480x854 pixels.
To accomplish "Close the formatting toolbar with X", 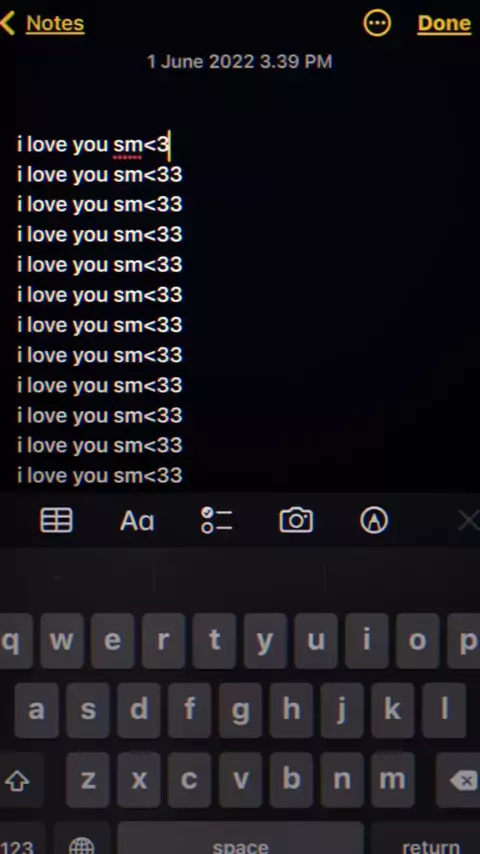I will pos(469,520).
